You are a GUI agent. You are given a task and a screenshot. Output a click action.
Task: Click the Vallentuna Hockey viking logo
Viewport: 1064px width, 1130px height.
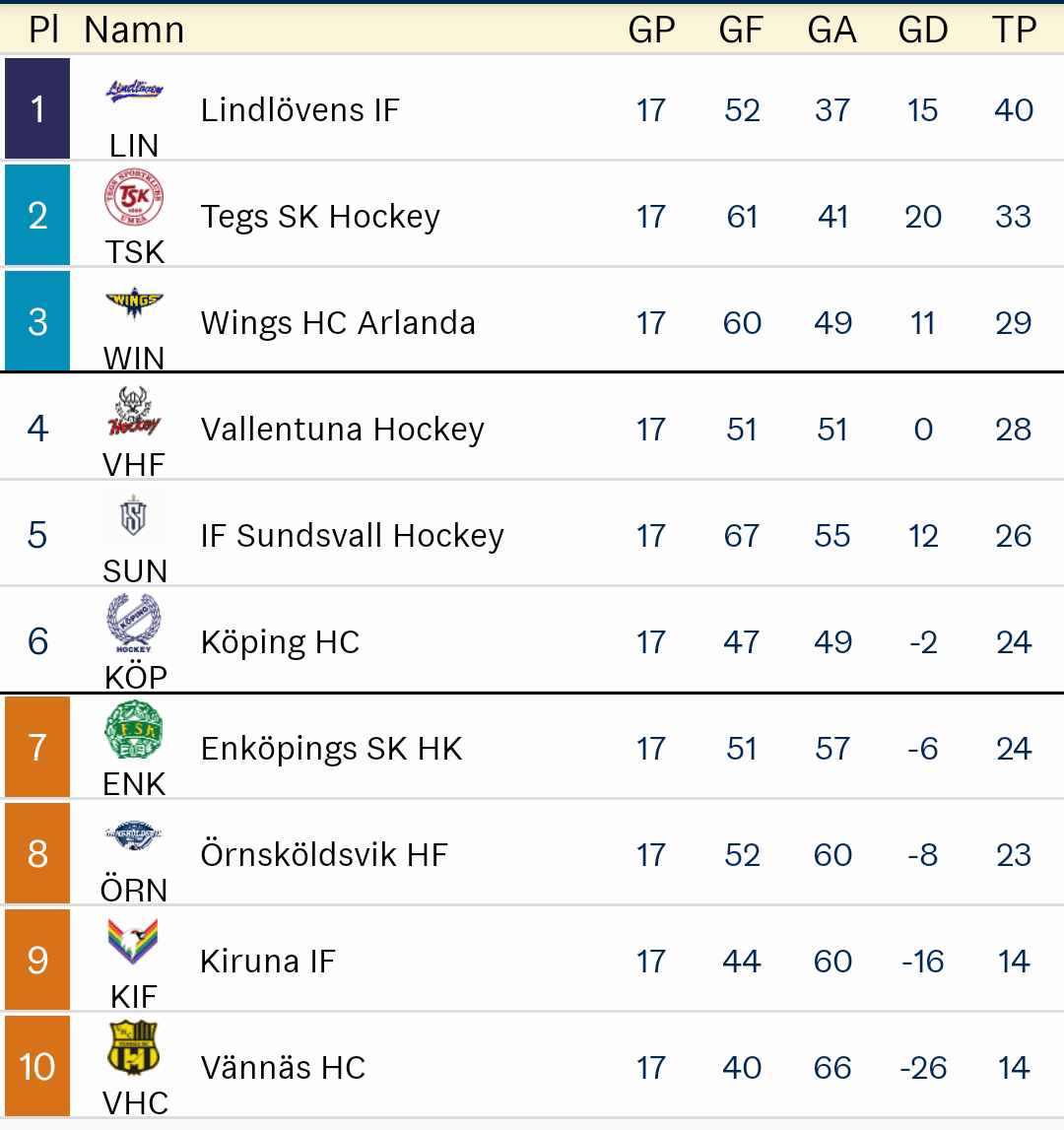134,411
